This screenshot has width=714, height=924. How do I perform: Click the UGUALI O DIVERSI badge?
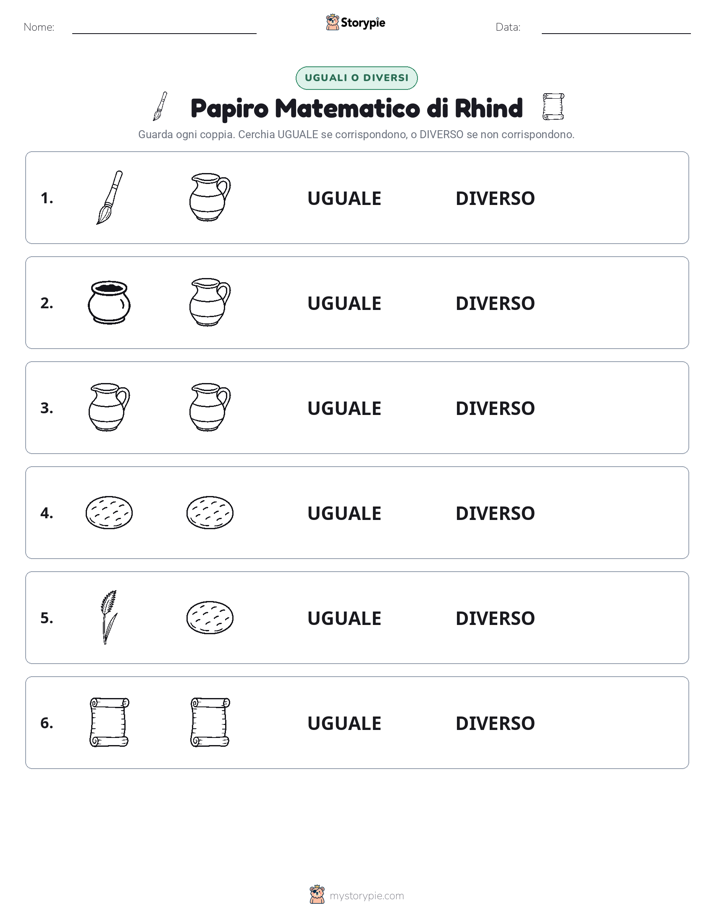coord(356,78)
